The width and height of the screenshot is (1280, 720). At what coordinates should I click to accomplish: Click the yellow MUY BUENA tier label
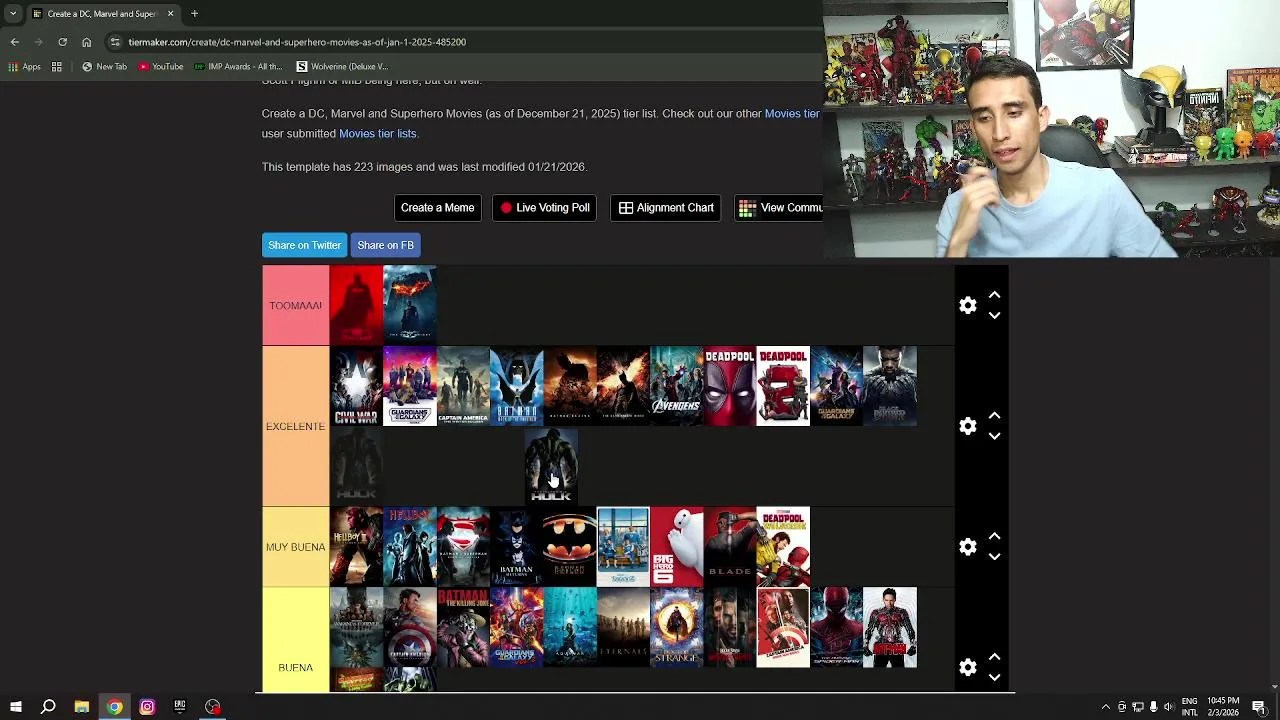tap(295, 547)
